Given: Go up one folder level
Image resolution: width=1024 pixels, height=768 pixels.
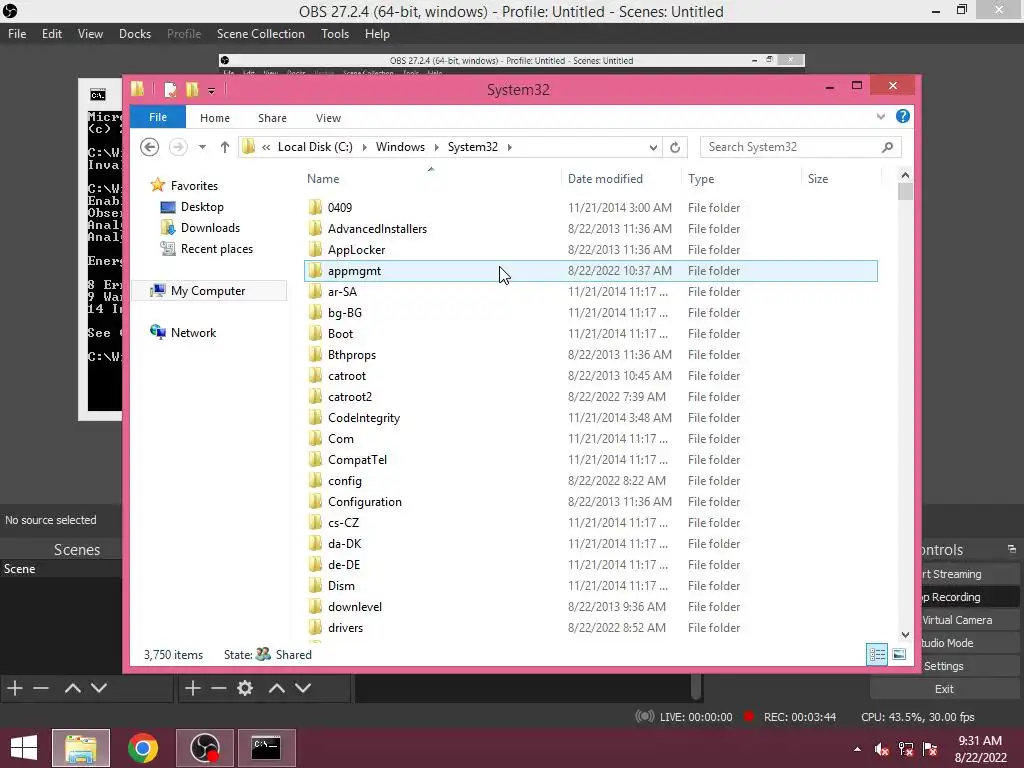Looking at the screenshot, I should tap(225, 147).
